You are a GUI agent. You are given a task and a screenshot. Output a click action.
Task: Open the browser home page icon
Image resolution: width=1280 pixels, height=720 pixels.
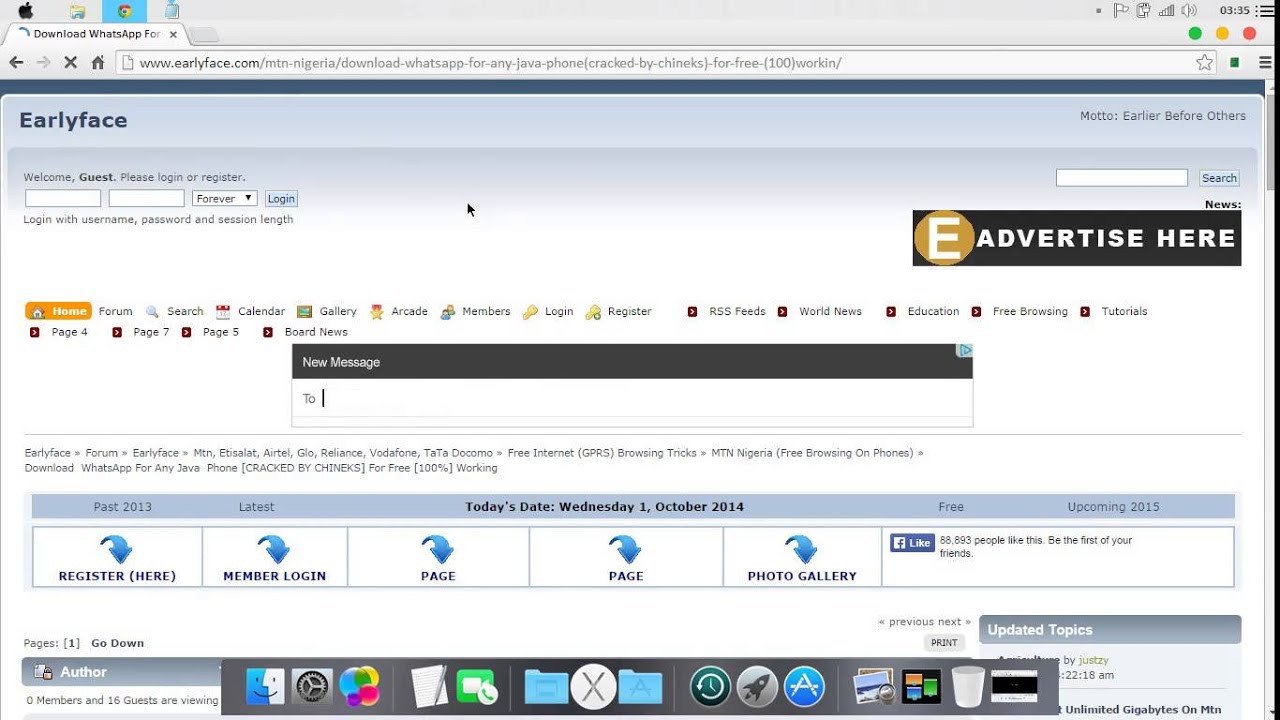point(98,62)
